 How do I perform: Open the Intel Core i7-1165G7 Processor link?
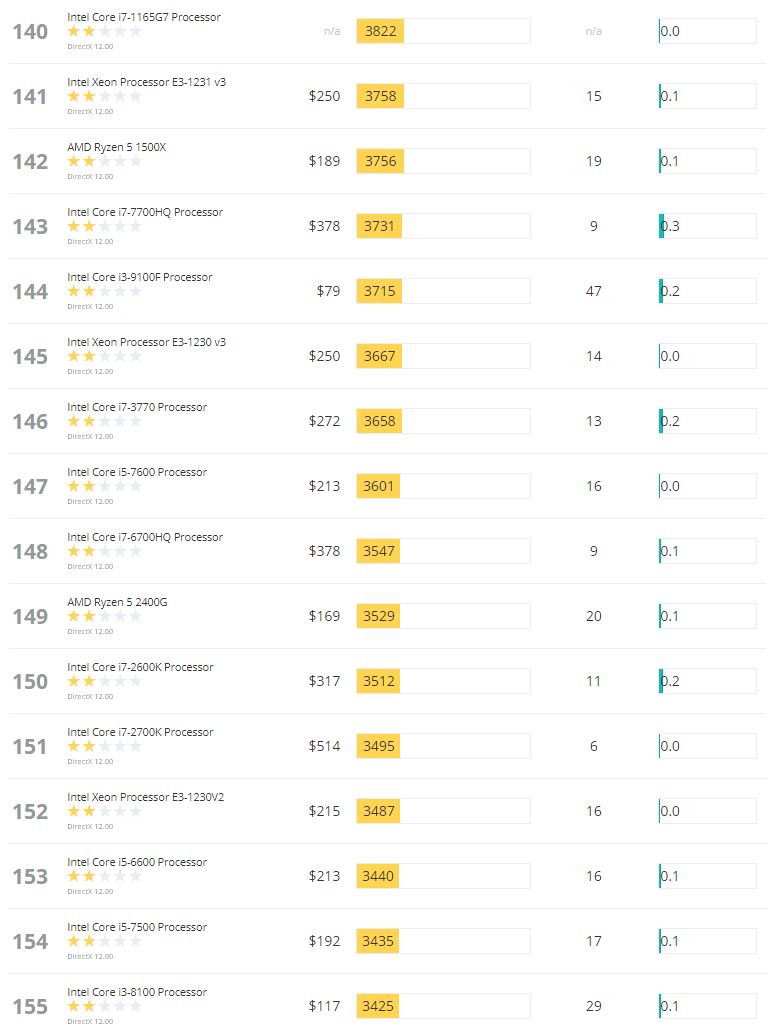coord(144,17)
